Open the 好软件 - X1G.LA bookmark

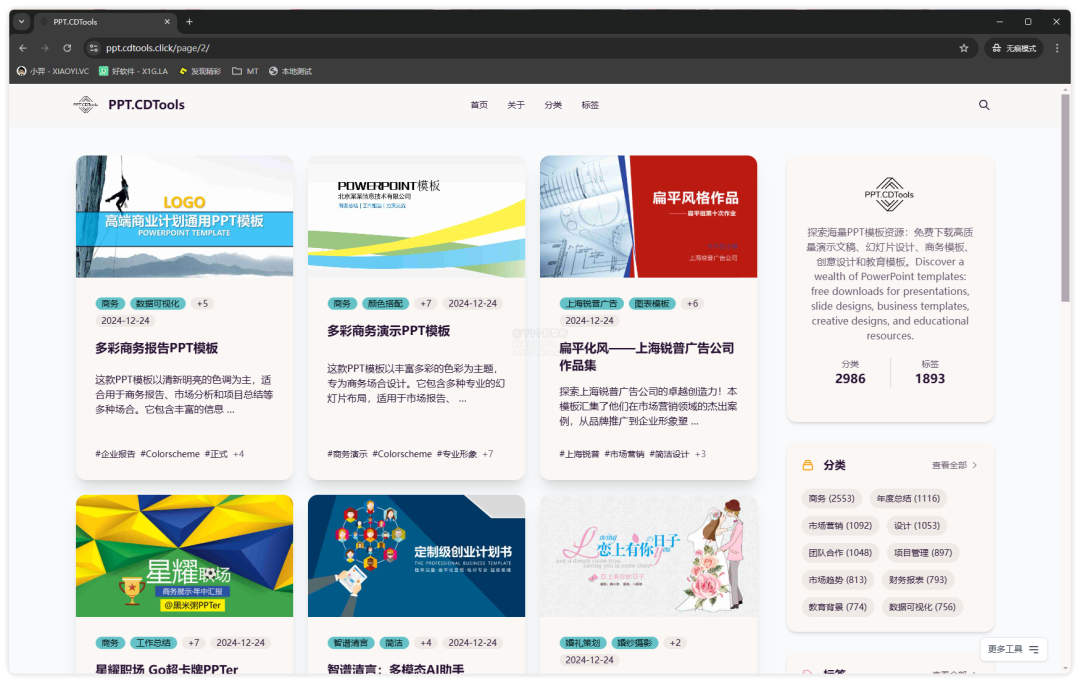(x=134, y=71)
